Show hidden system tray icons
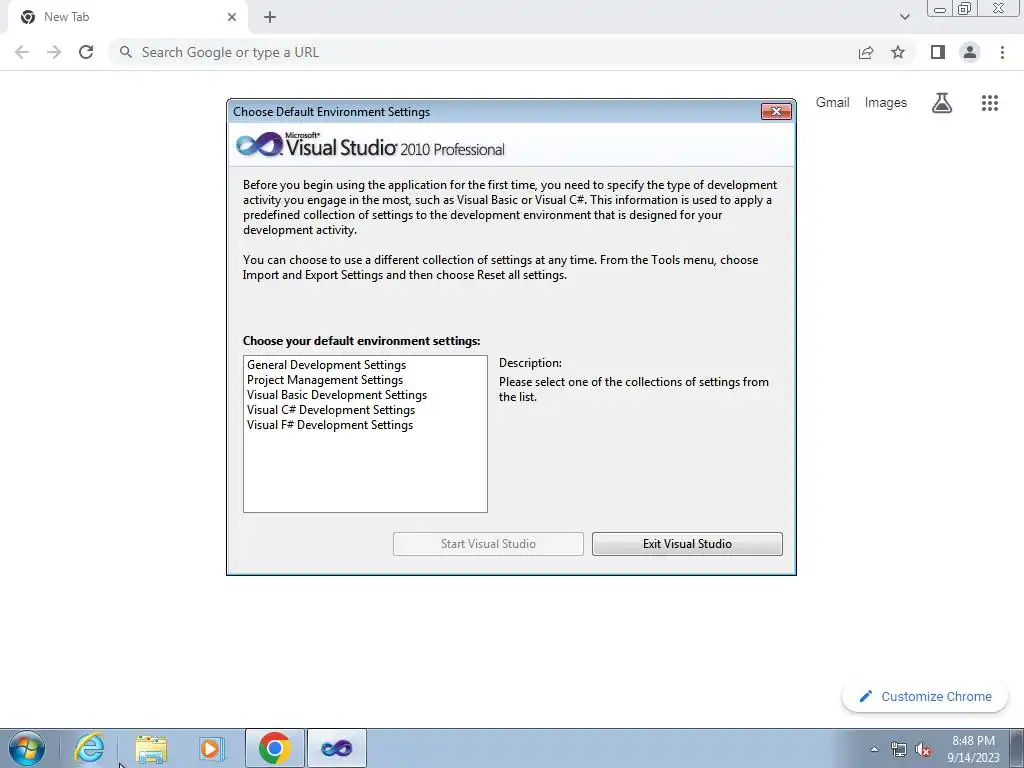The image size is (1024, 768). (874, 749)
